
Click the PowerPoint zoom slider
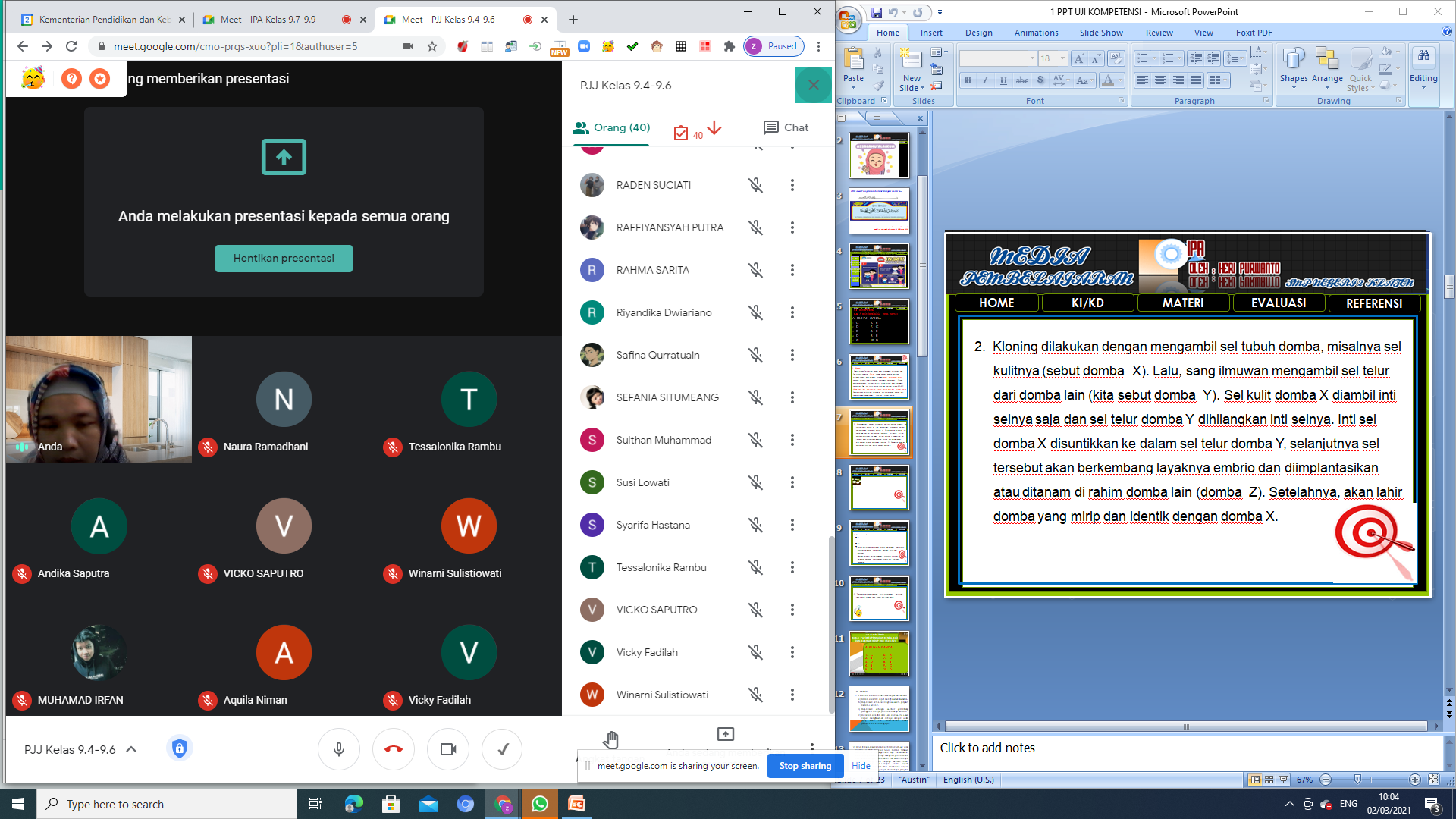[1357, 780]
